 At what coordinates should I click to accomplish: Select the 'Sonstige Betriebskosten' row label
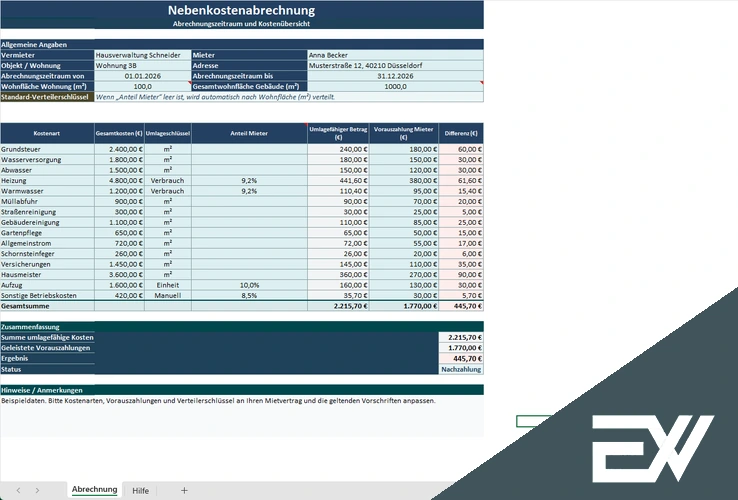(x=47, y=295)
